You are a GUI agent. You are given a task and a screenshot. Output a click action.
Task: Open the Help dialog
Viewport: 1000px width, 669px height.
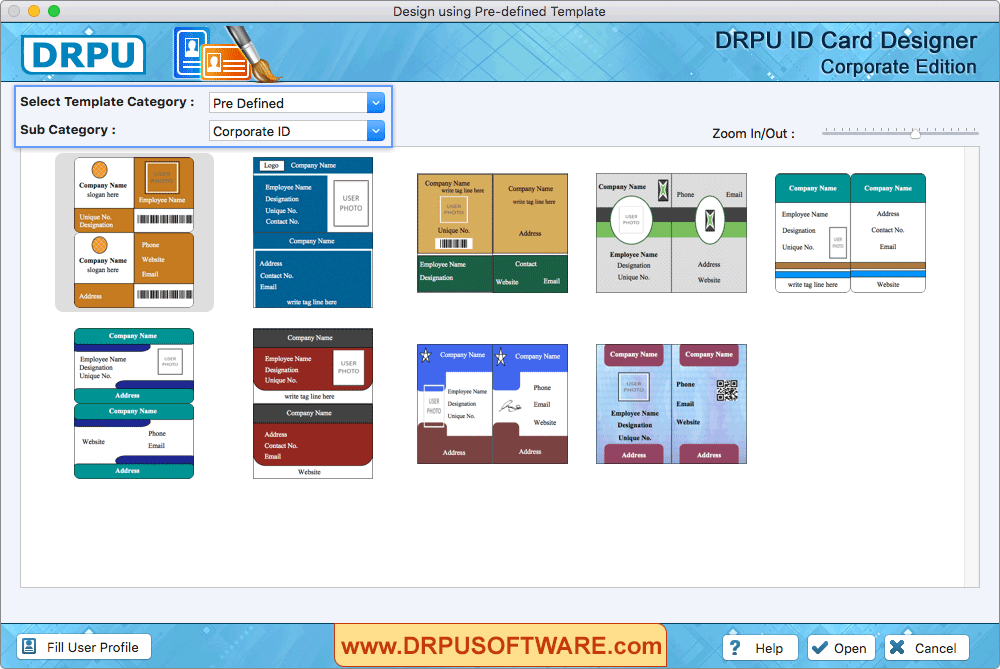760,648
